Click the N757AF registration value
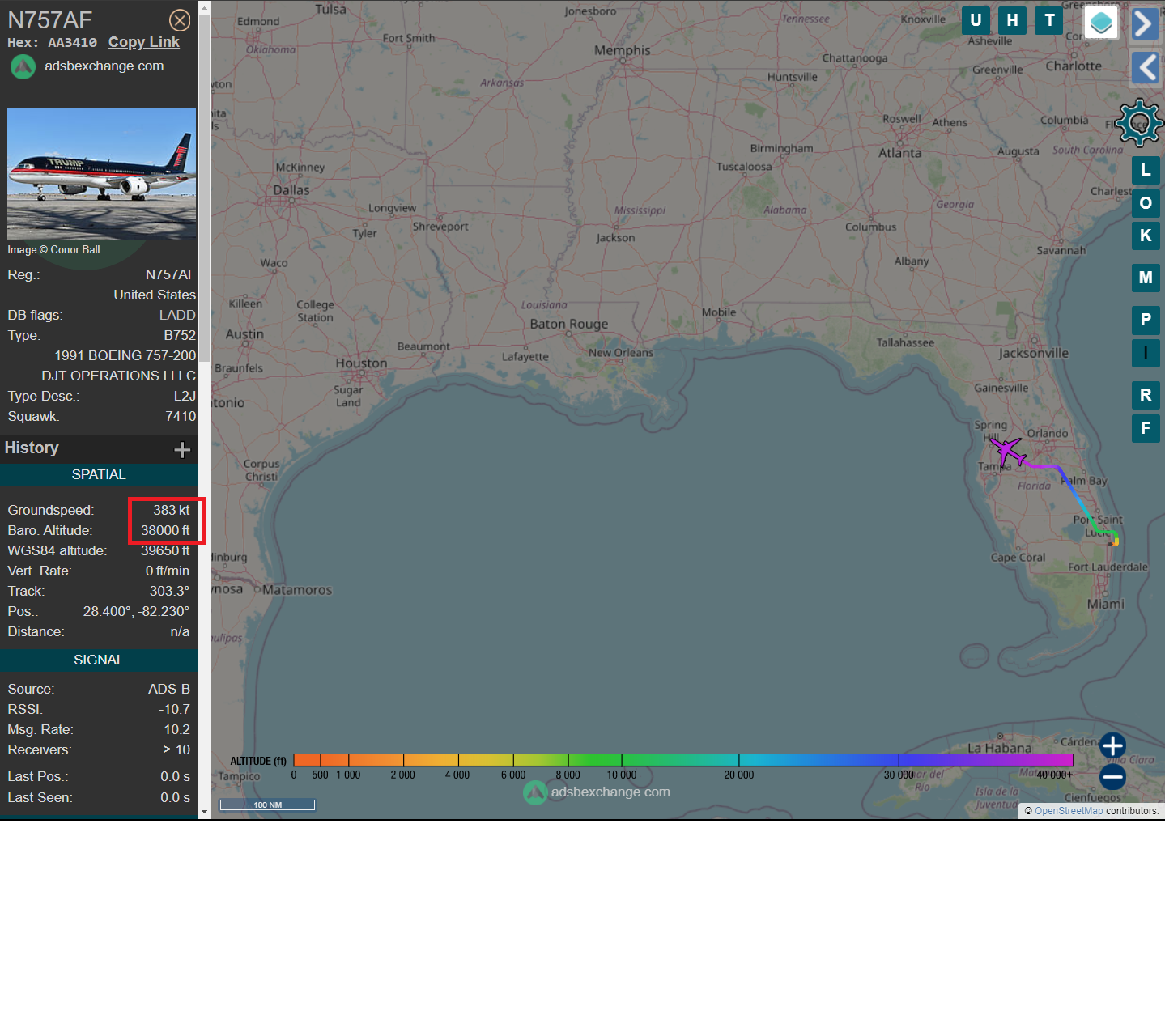The width and height of the screenshot is (1165, 1036). (x=171, y=274)
